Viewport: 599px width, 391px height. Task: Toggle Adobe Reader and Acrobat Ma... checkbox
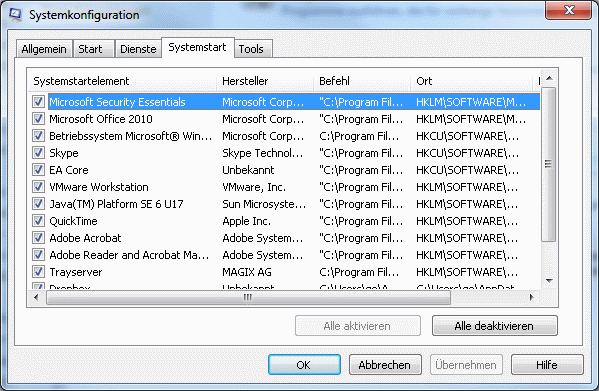coord(38,255)
